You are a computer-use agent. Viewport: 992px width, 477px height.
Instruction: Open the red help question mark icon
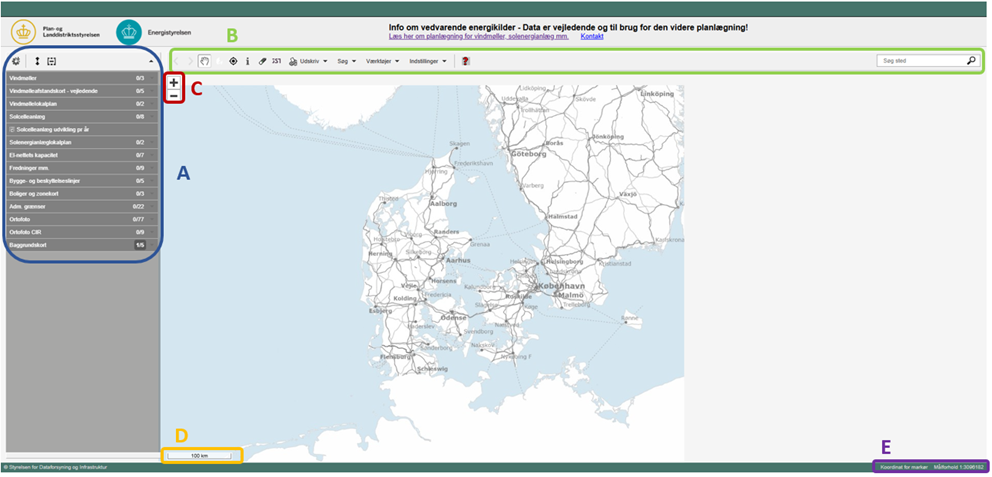pyautogui.click(x=466, y=61)
